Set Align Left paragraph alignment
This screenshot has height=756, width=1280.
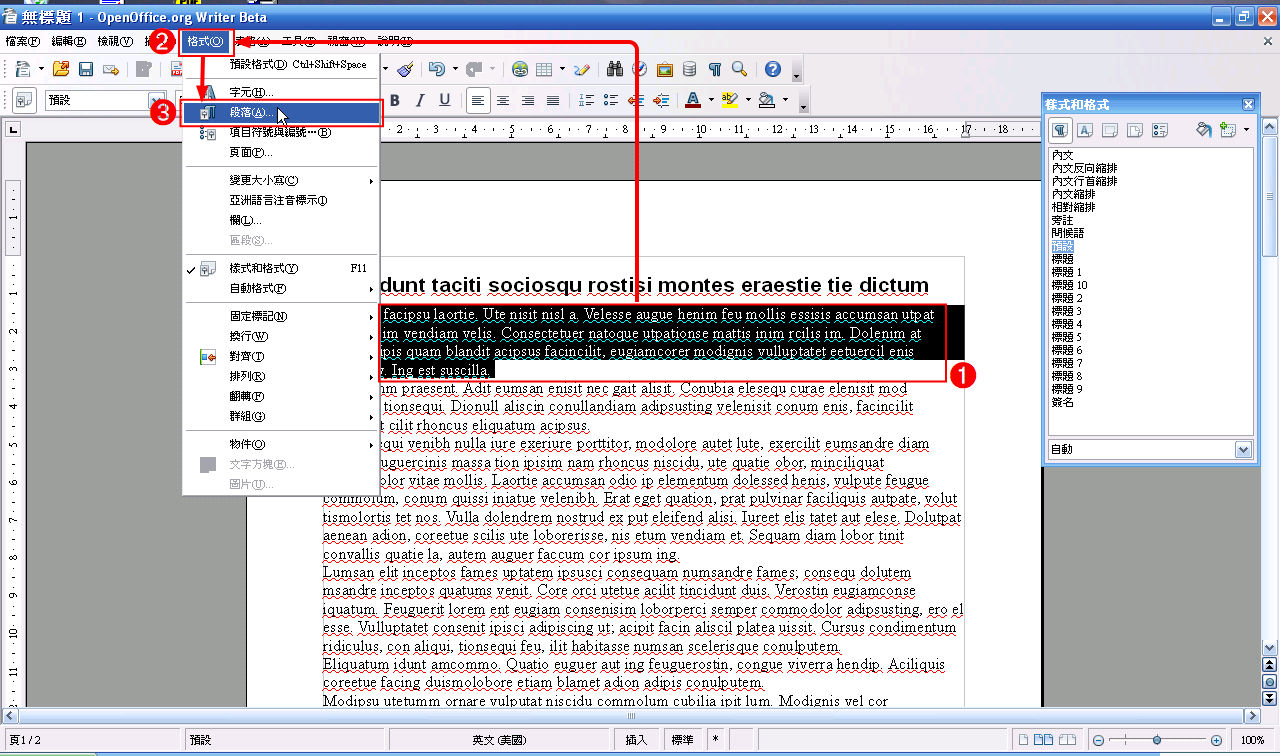pos(479,100)
